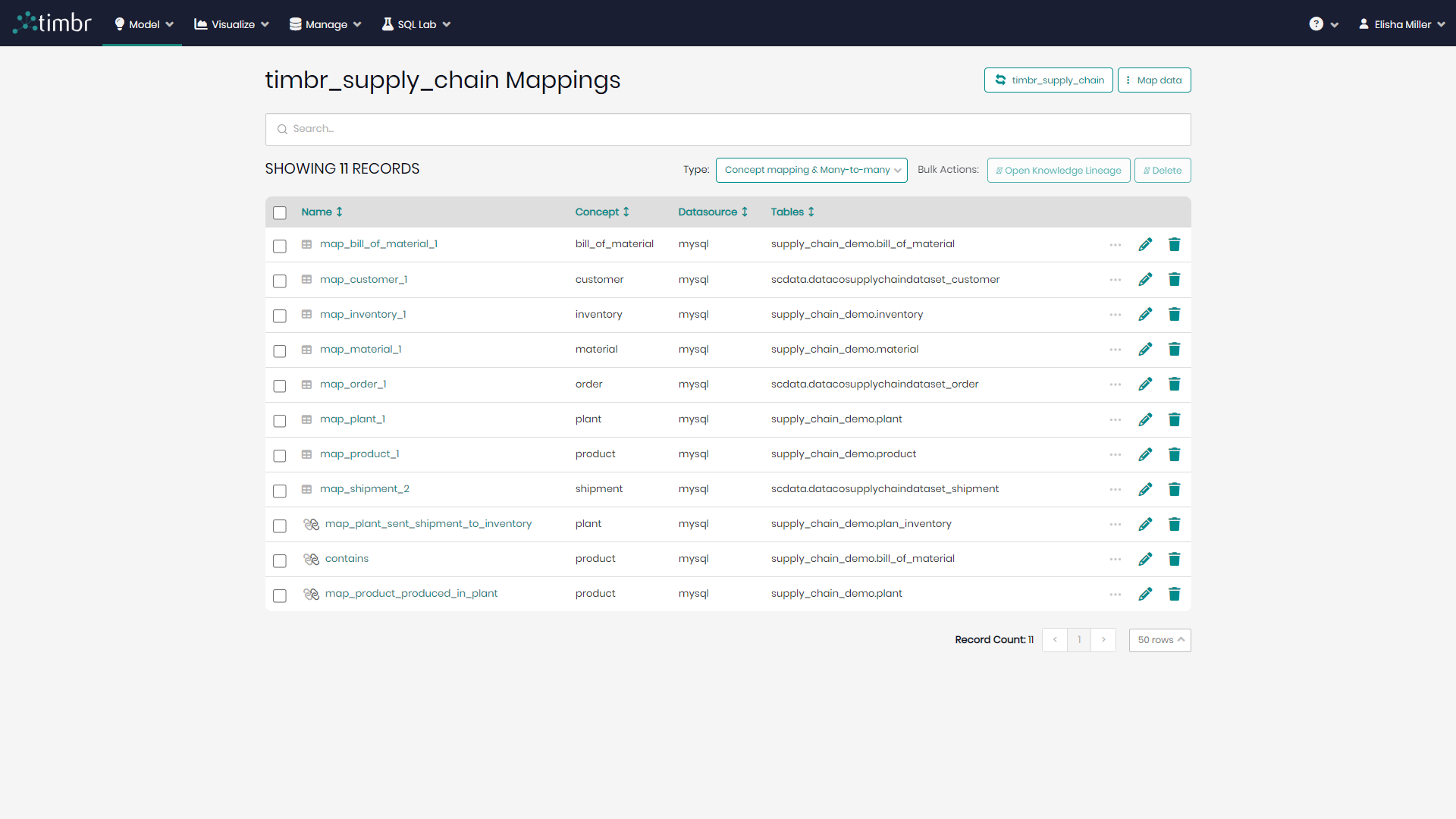Open the SQL Lab menu
Viewport: 1456px width, 819px height.
click(x=416, y=24)
